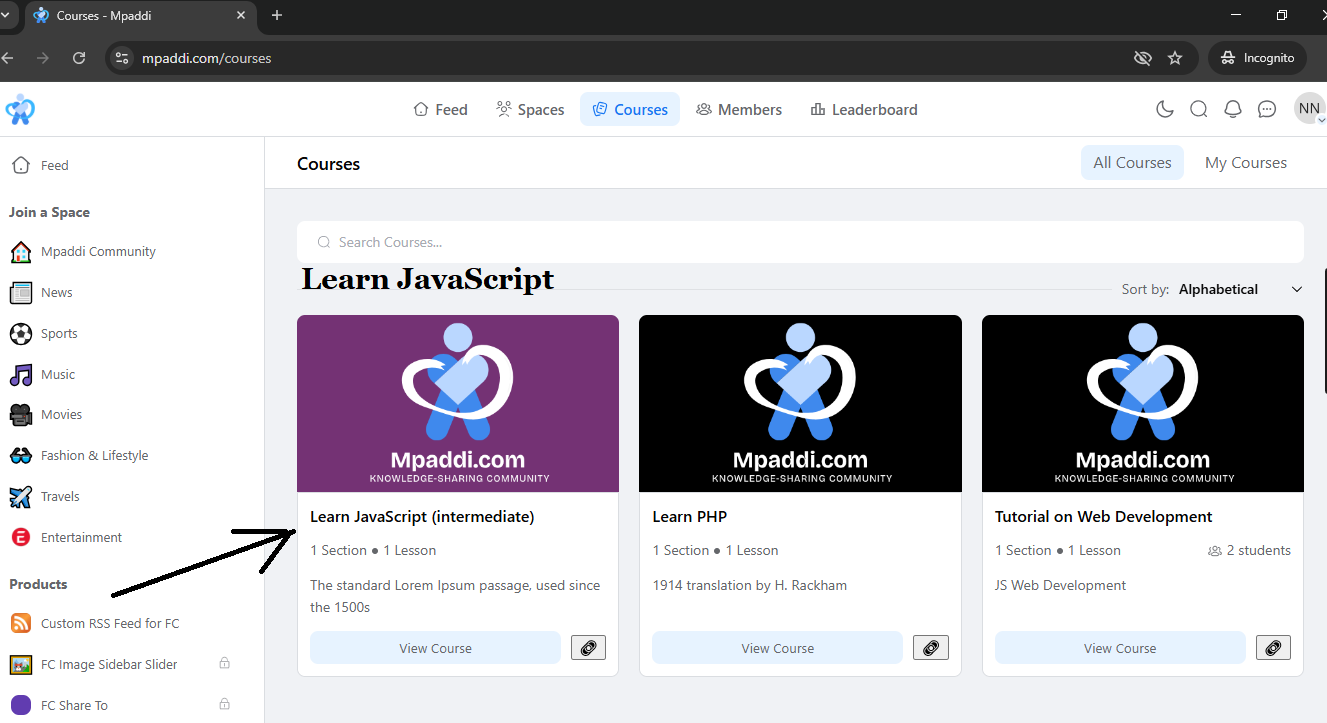Go to Members in top navigation
The width and height of the screenshot is (1327, 723).
739,110
